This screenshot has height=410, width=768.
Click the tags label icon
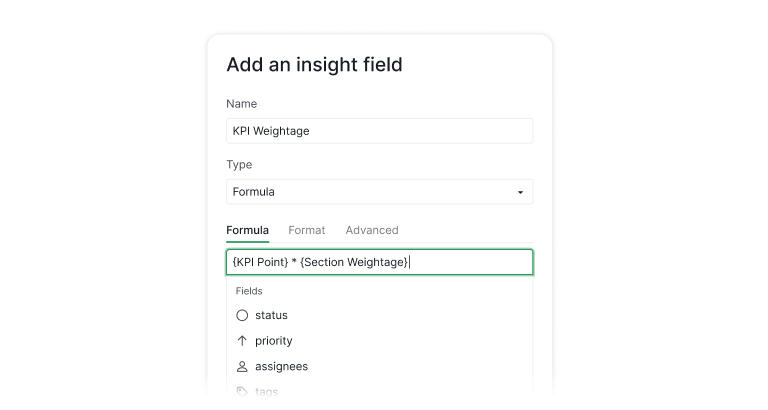(x=242, y=392)
